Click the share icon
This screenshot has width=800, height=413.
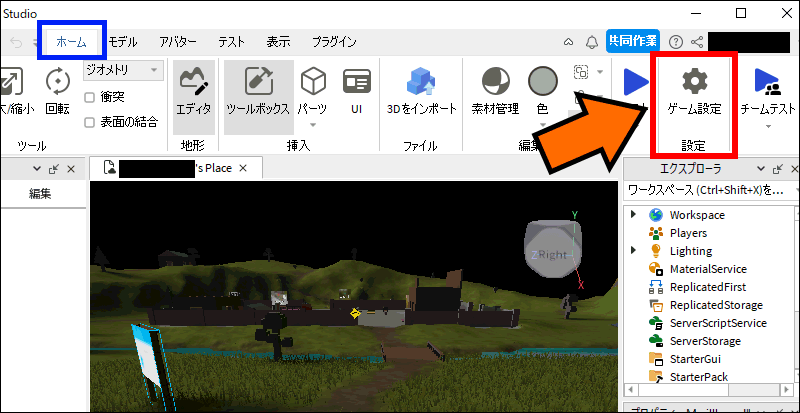[697, 42]
